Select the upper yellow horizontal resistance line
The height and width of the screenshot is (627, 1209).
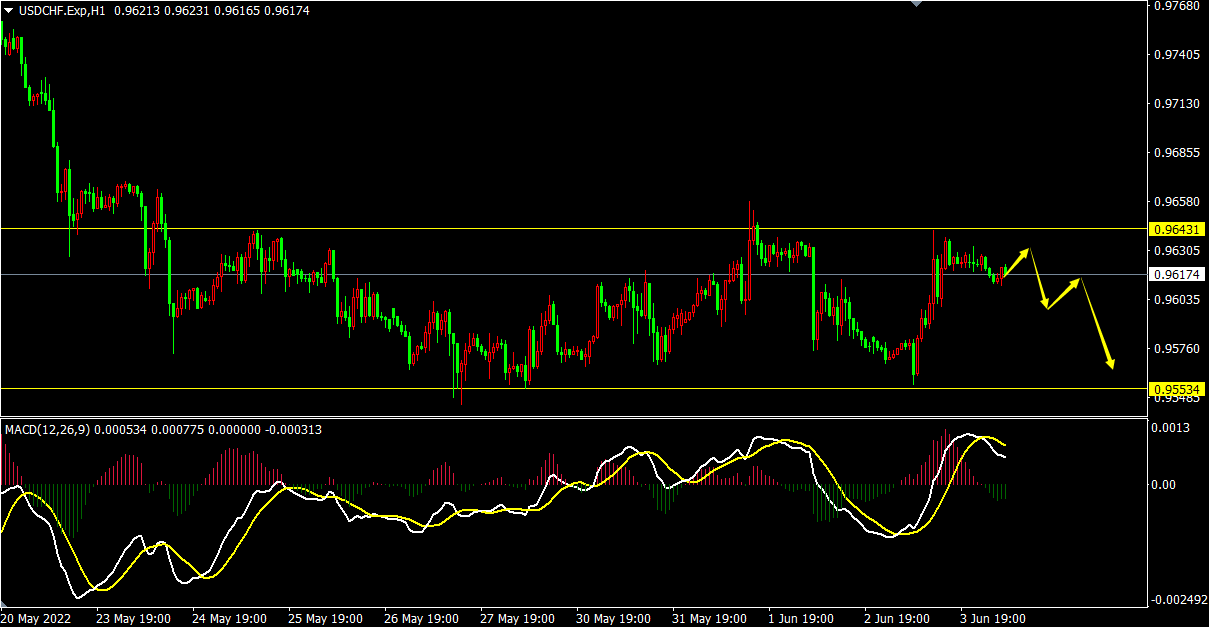(x=500, y=229)
